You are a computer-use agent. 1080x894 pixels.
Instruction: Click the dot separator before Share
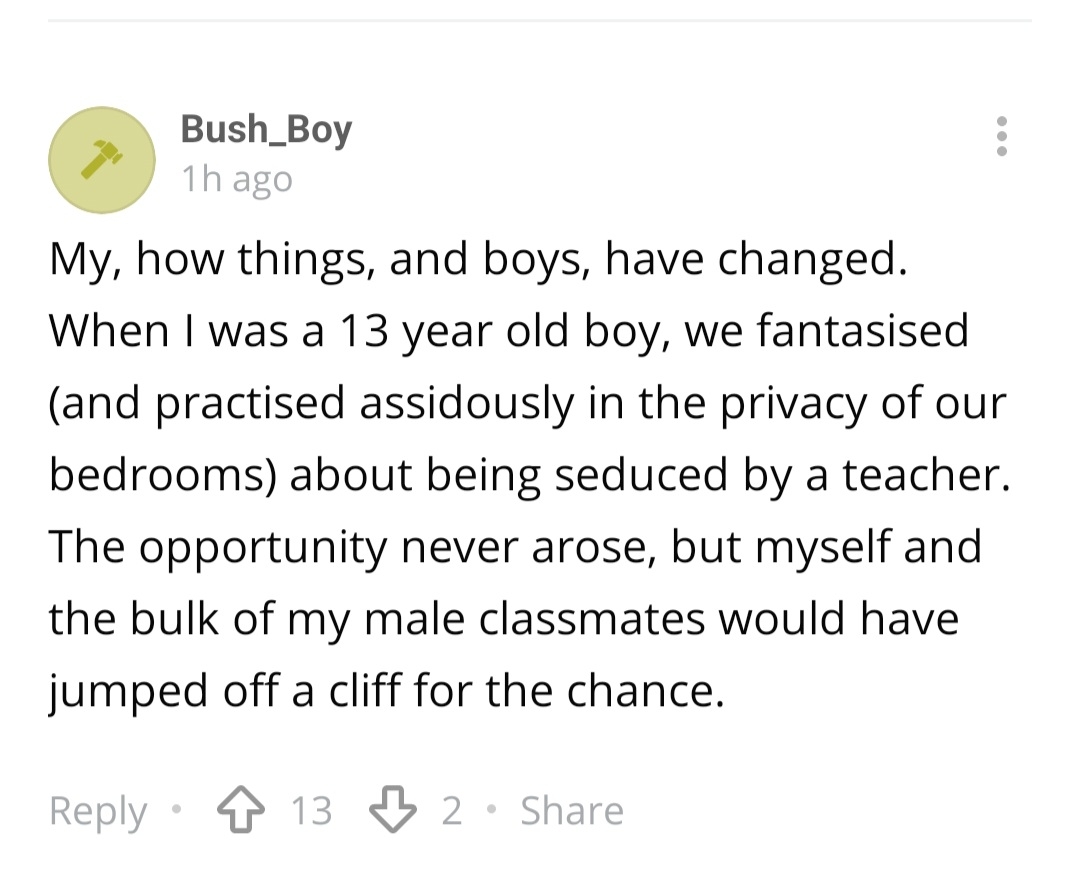[491, 810]
